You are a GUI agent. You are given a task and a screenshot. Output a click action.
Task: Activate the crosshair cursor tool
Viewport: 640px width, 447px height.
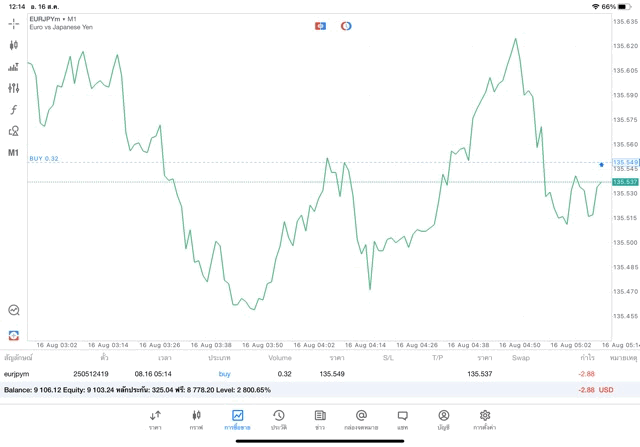pos(13,24)
